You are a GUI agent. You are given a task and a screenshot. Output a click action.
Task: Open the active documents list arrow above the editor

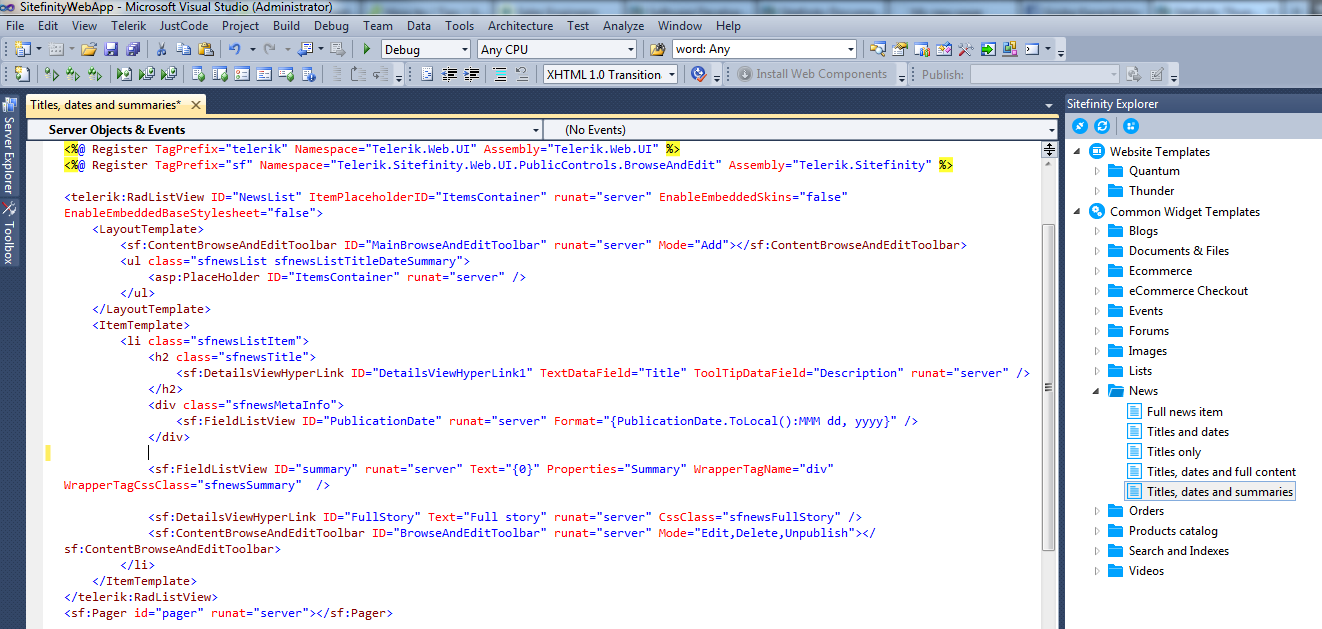1048,105
